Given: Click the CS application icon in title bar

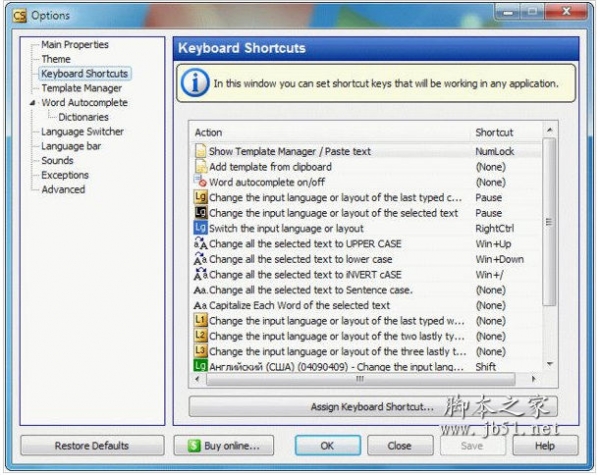Looking at the screenshot, I should [19, 16].
